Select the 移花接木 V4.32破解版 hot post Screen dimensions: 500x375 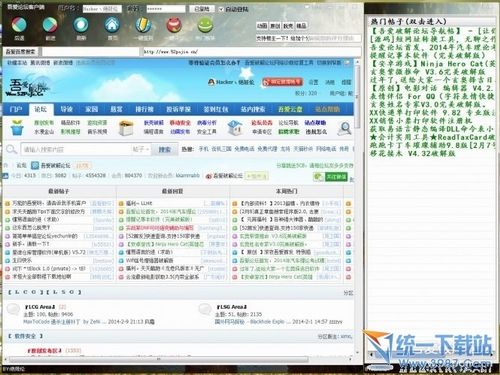(412, 153)
